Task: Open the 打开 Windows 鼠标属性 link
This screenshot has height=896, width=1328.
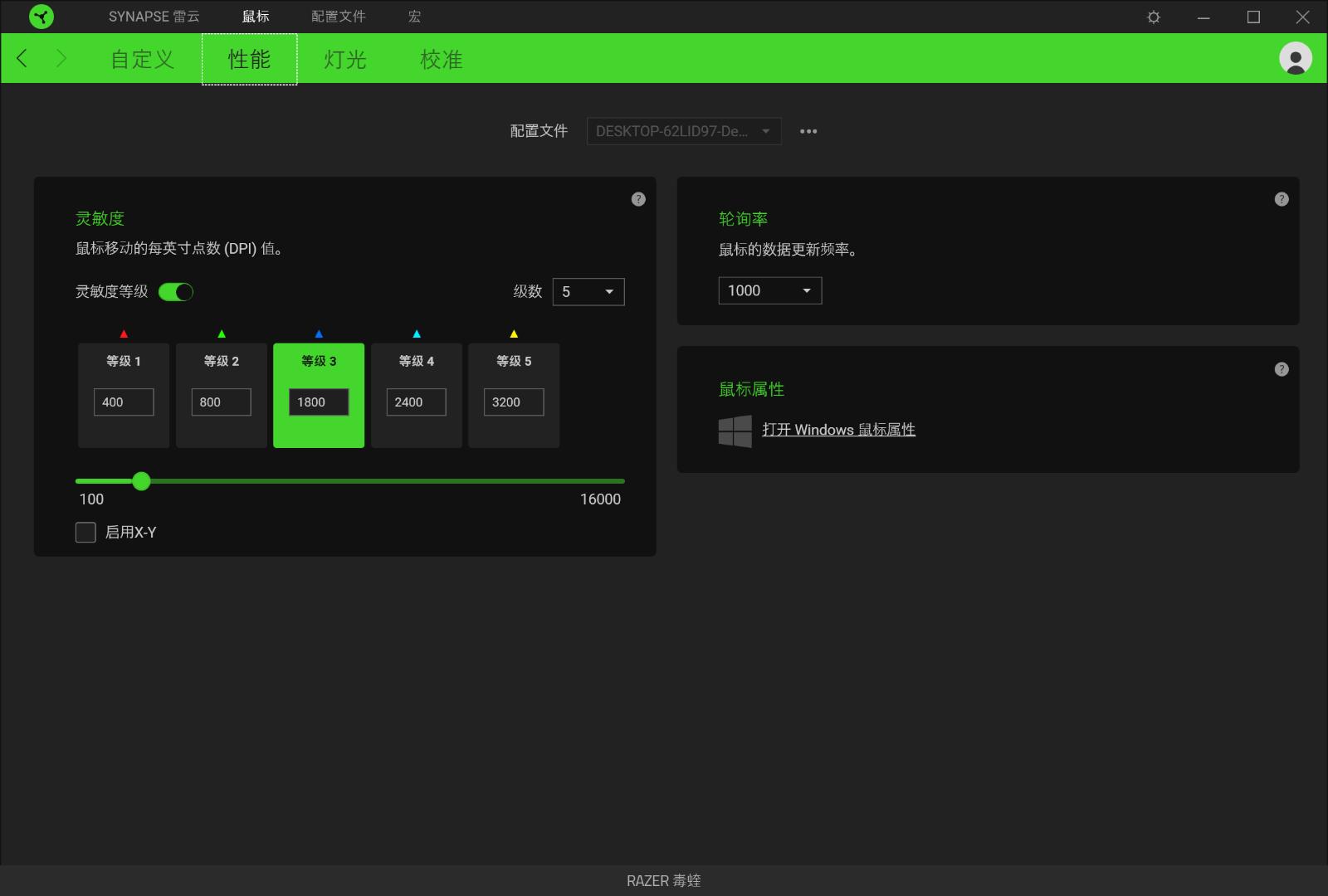Action: point(838,430)
